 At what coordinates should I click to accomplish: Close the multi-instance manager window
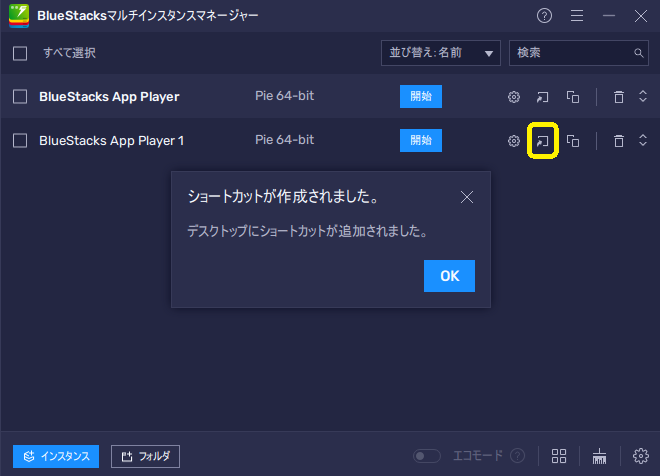[641, 16]
